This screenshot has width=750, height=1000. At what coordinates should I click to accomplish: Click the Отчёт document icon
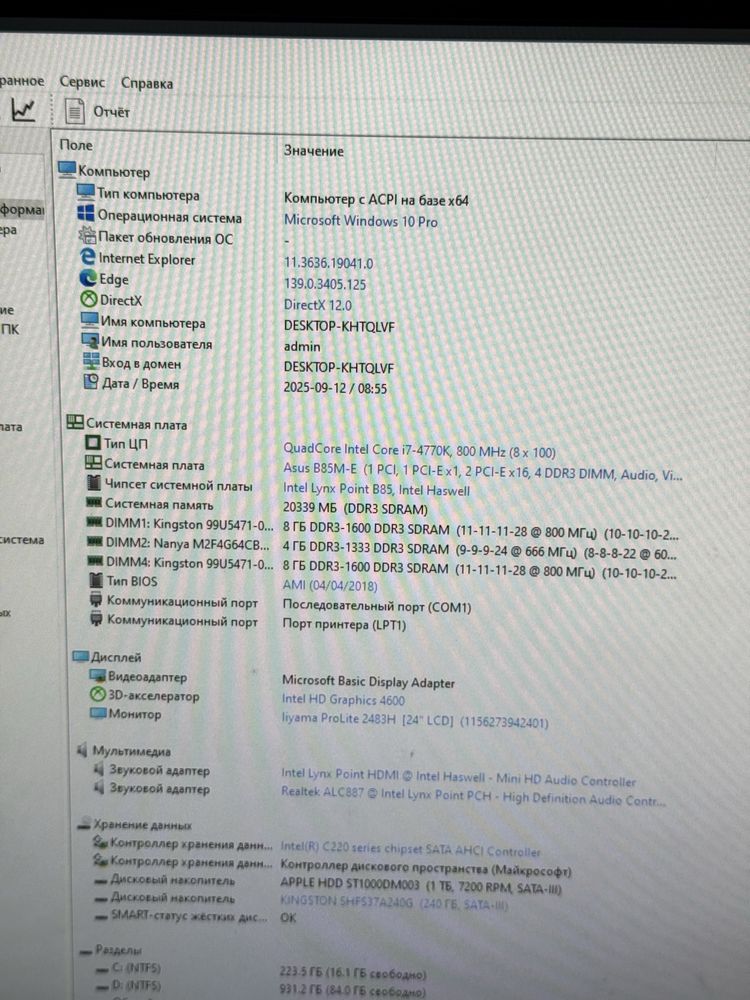pos(75,111)
